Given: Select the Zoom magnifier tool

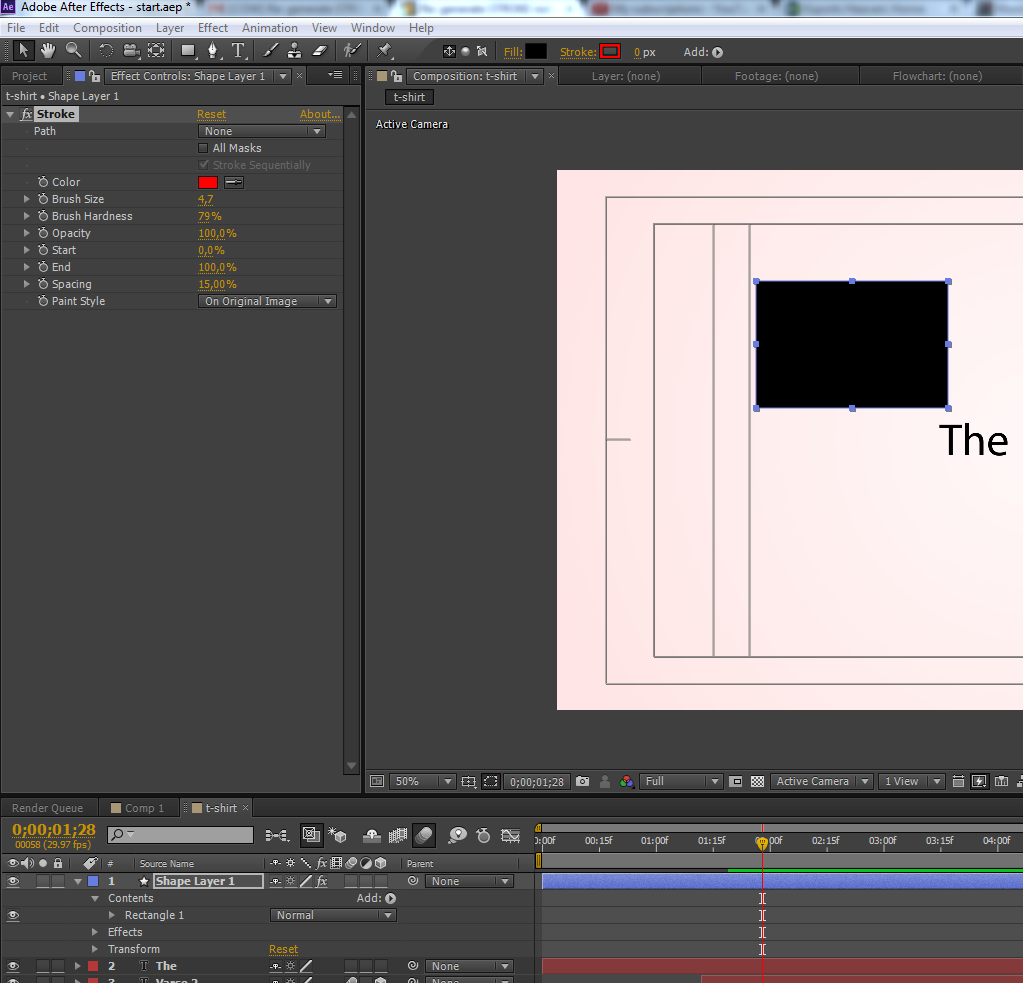Looking at the screenshot, I should 73,51.
